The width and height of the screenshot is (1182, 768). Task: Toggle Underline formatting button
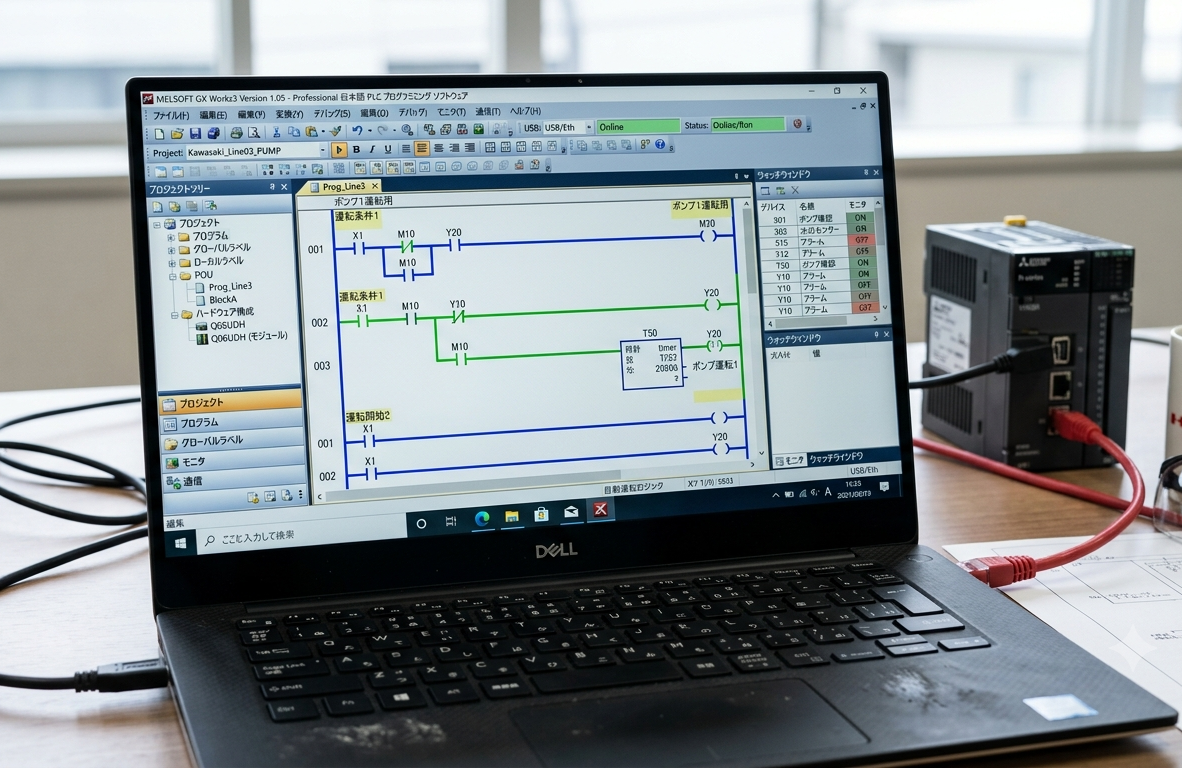(387, 149)
